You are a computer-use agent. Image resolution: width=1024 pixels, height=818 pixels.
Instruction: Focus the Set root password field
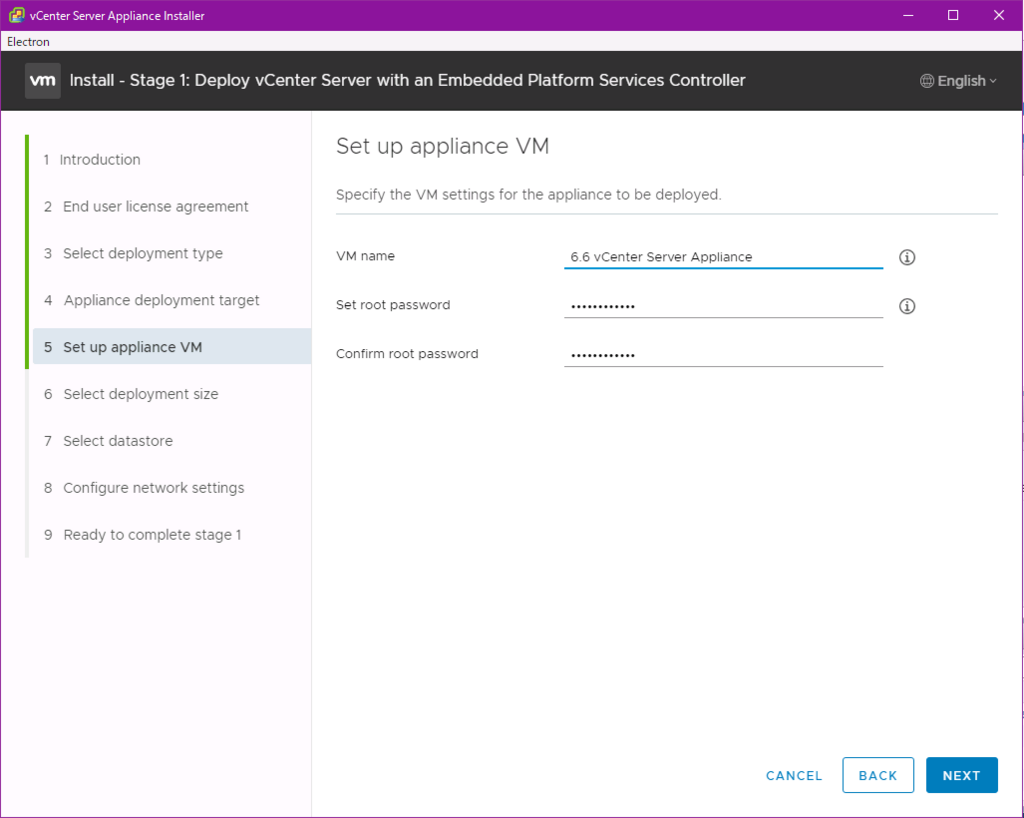click(724, 306)
